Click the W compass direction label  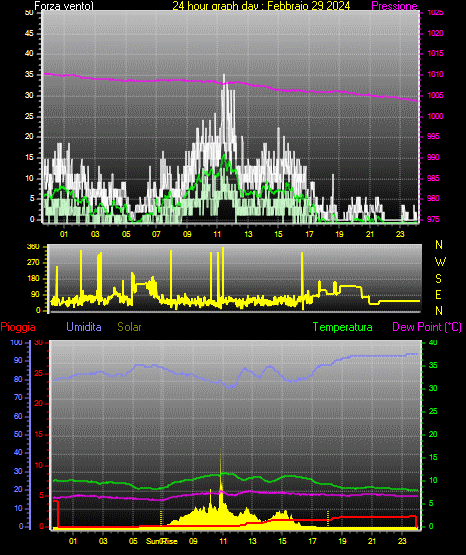440,262
